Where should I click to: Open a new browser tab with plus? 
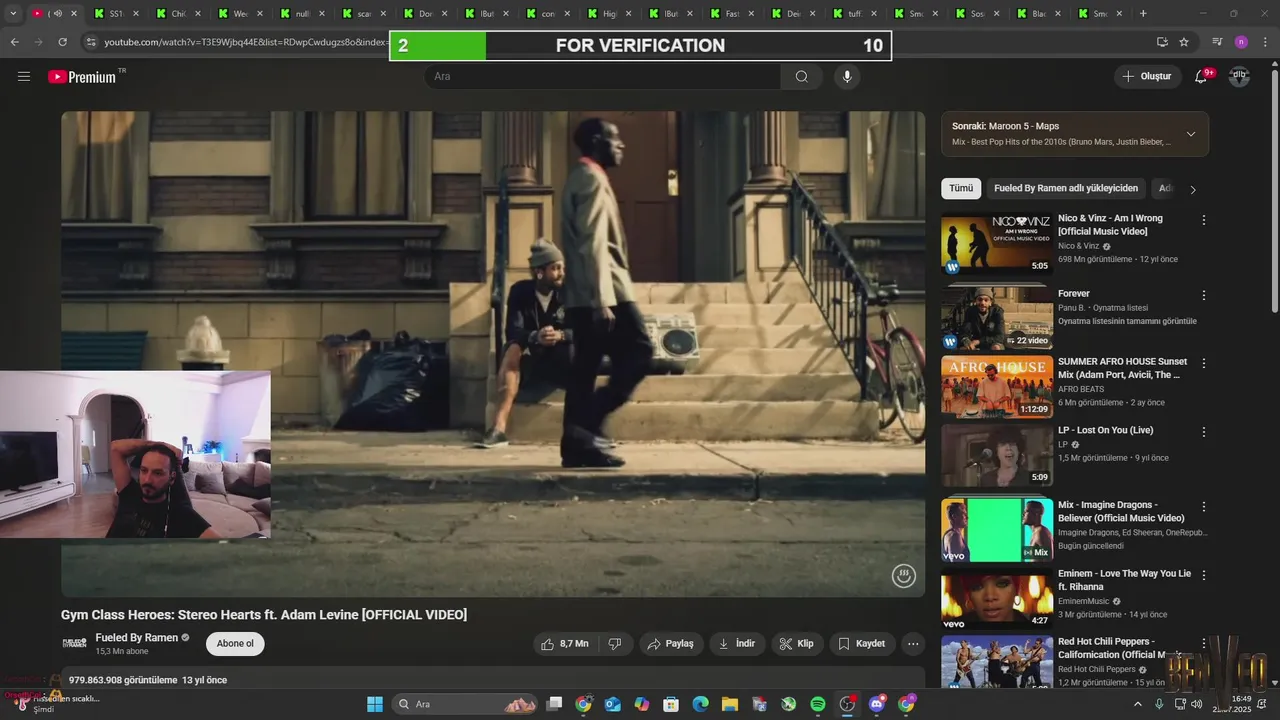[1143, 14]
